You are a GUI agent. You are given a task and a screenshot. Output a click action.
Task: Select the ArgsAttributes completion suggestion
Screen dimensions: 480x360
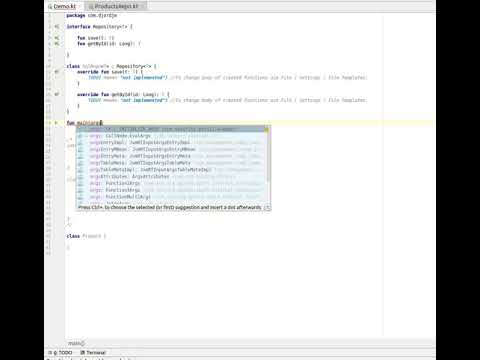pos(171,176)
